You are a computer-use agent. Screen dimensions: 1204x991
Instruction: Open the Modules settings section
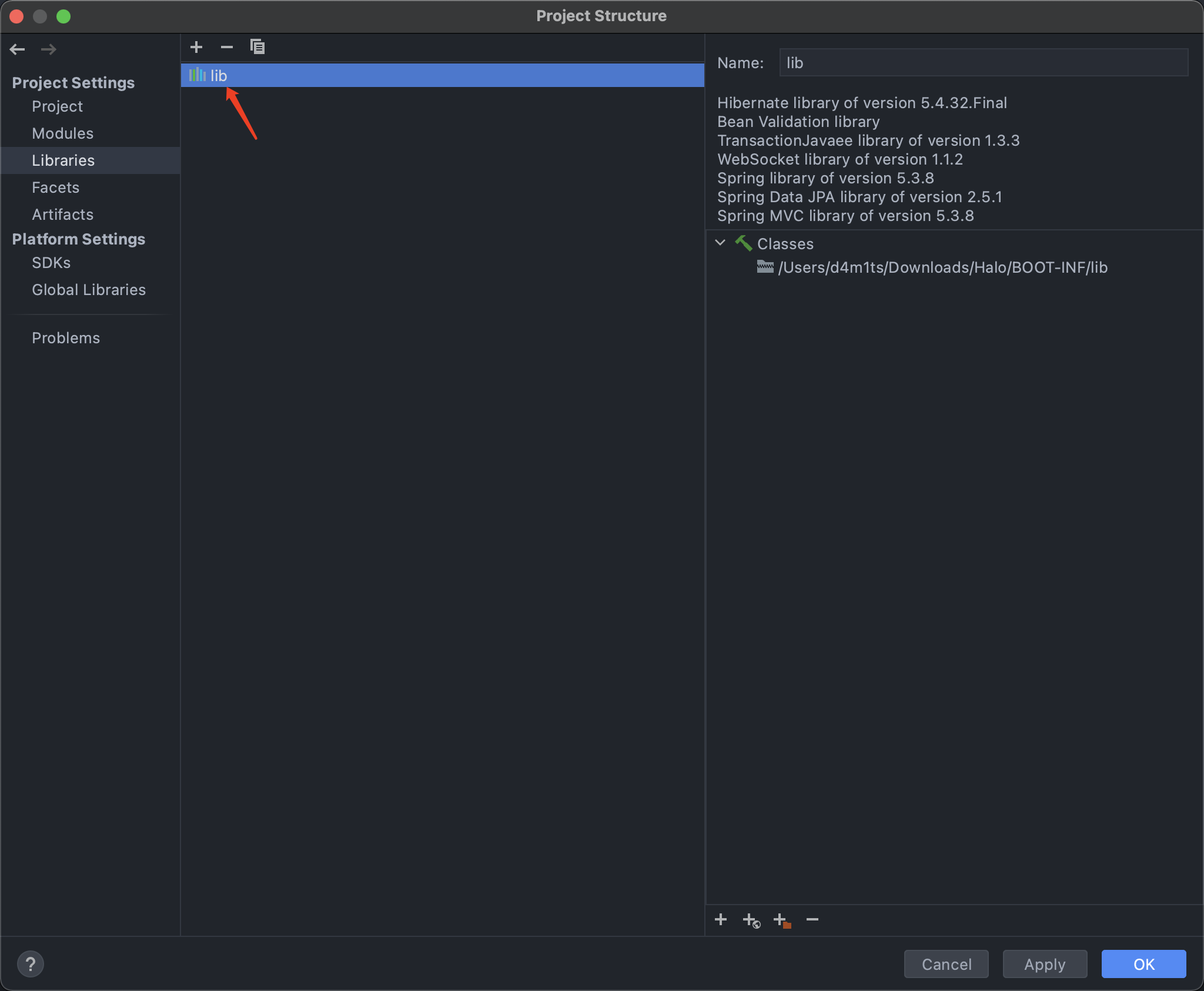63,133
